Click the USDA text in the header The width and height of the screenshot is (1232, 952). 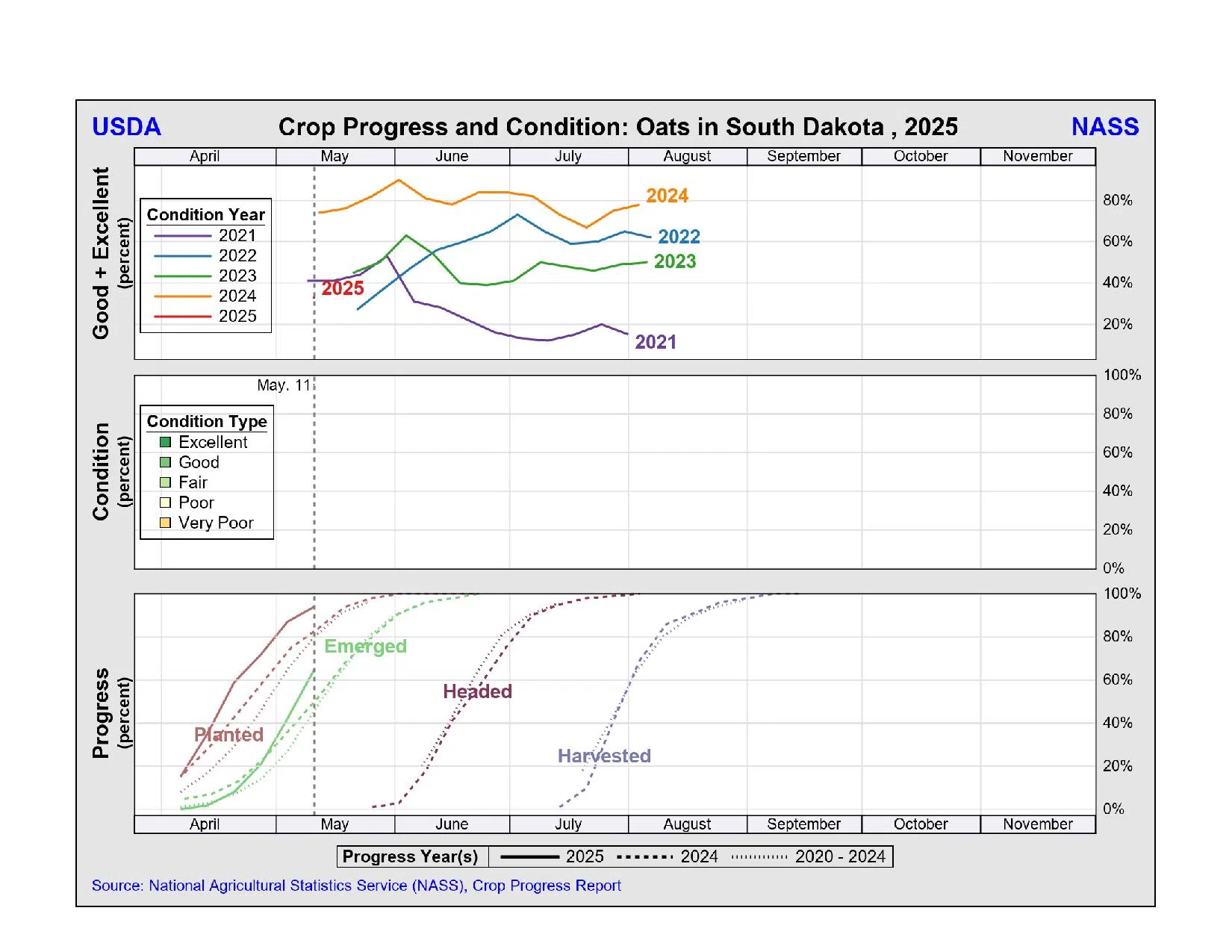point(126,127)
